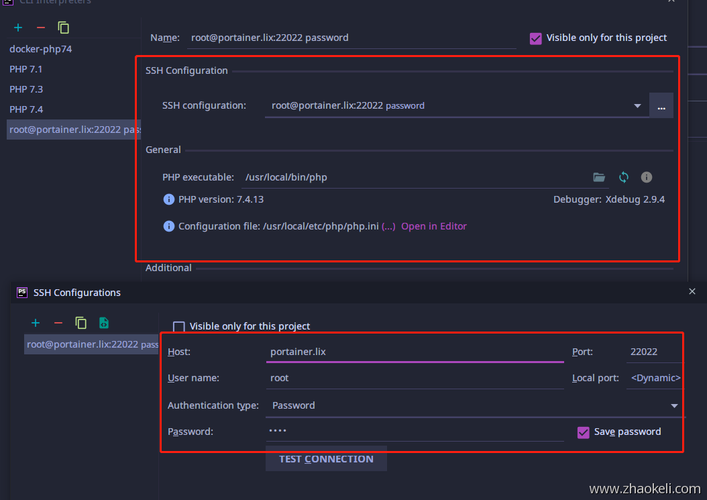
Task: Add new SSH configuration with plus icon
Action: [36, 323]
